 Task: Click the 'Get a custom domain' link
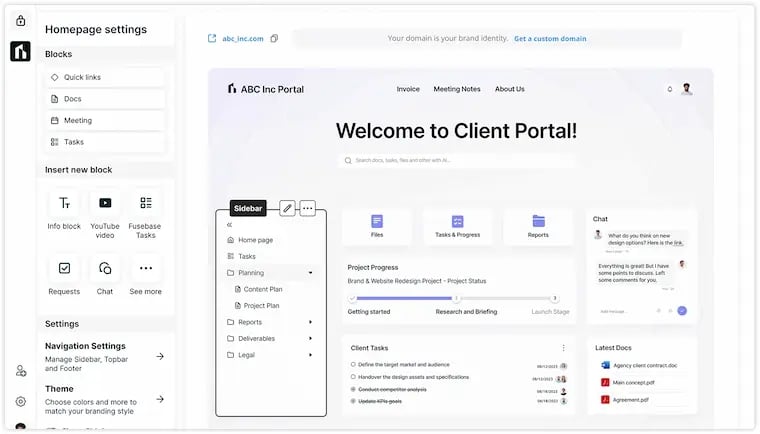(x=550, y=39)
